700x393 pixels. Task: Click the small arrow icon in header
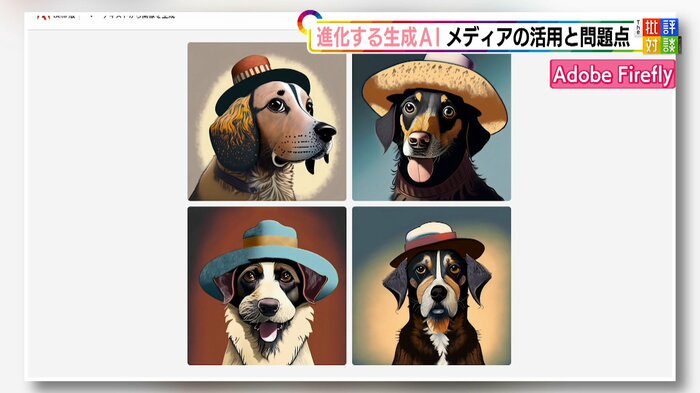(91, 16)
